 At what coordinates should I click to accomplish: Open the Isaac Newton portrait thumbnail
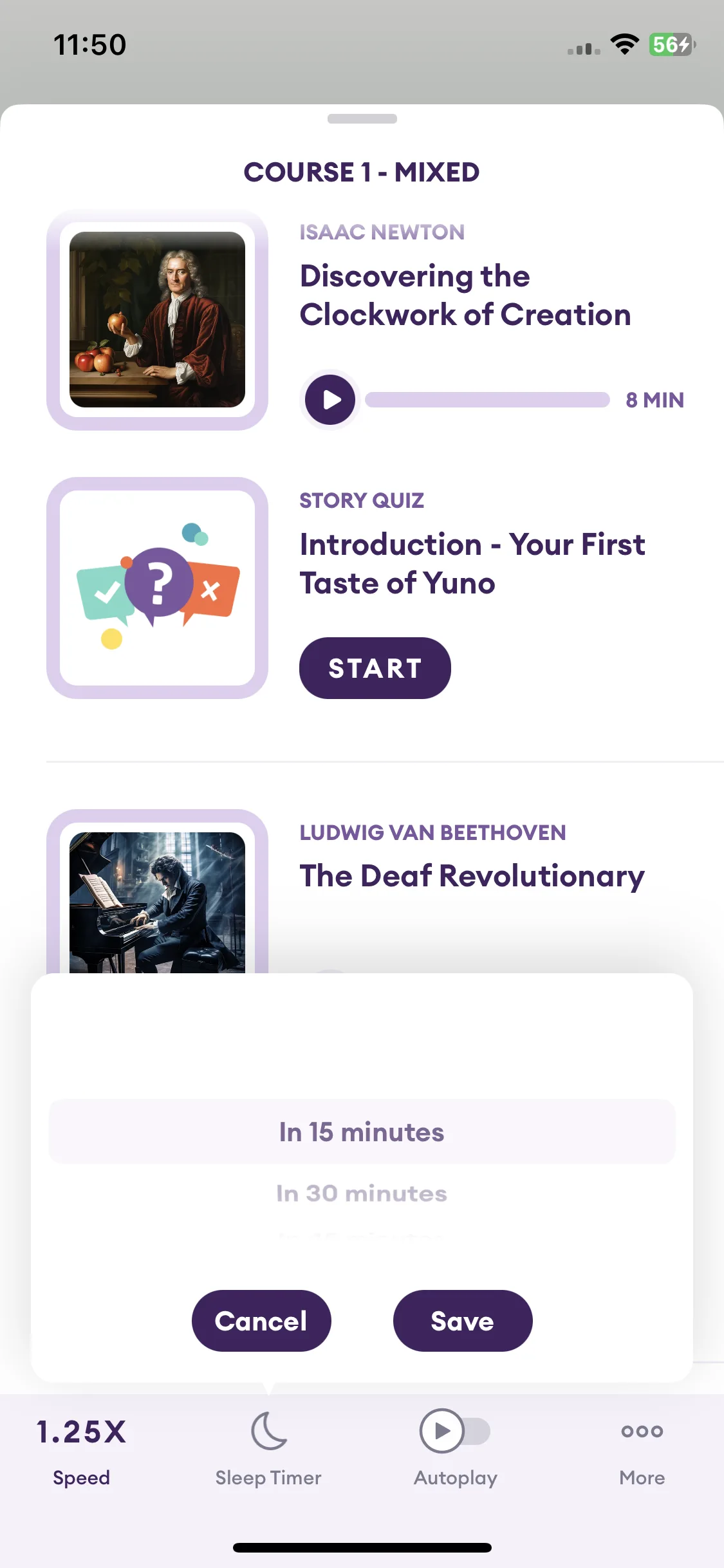[157, 320]
